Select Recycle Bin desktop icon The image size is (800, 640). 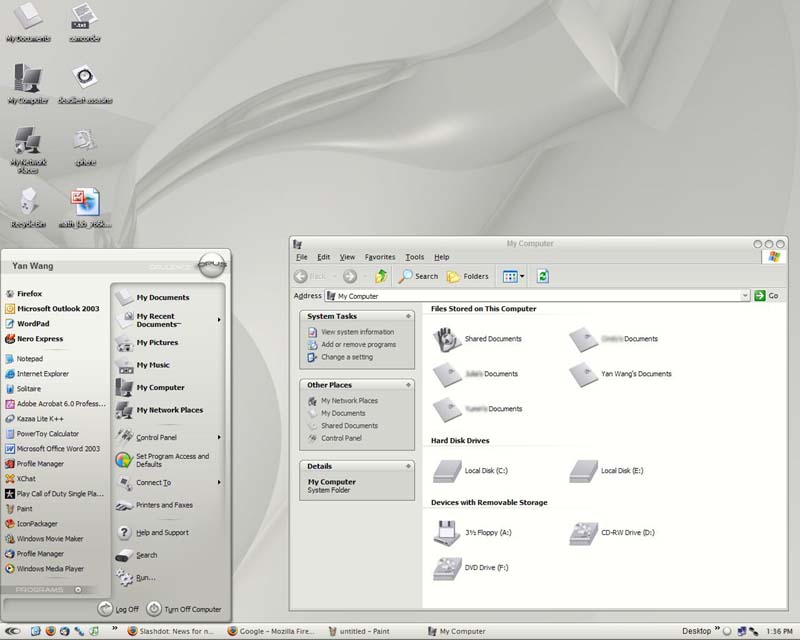[28, 208]
